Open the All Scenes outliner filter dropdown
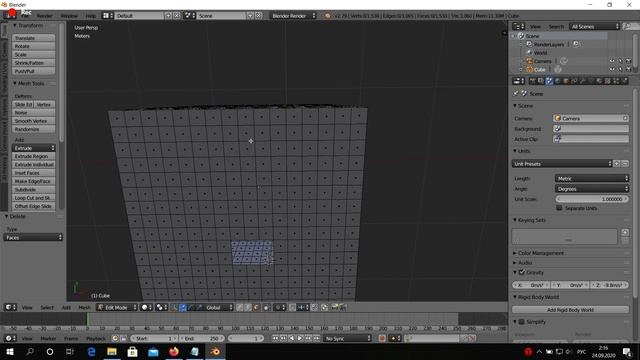Image resolution: width=640 pixels, height=360 pixels. (594, 27)
